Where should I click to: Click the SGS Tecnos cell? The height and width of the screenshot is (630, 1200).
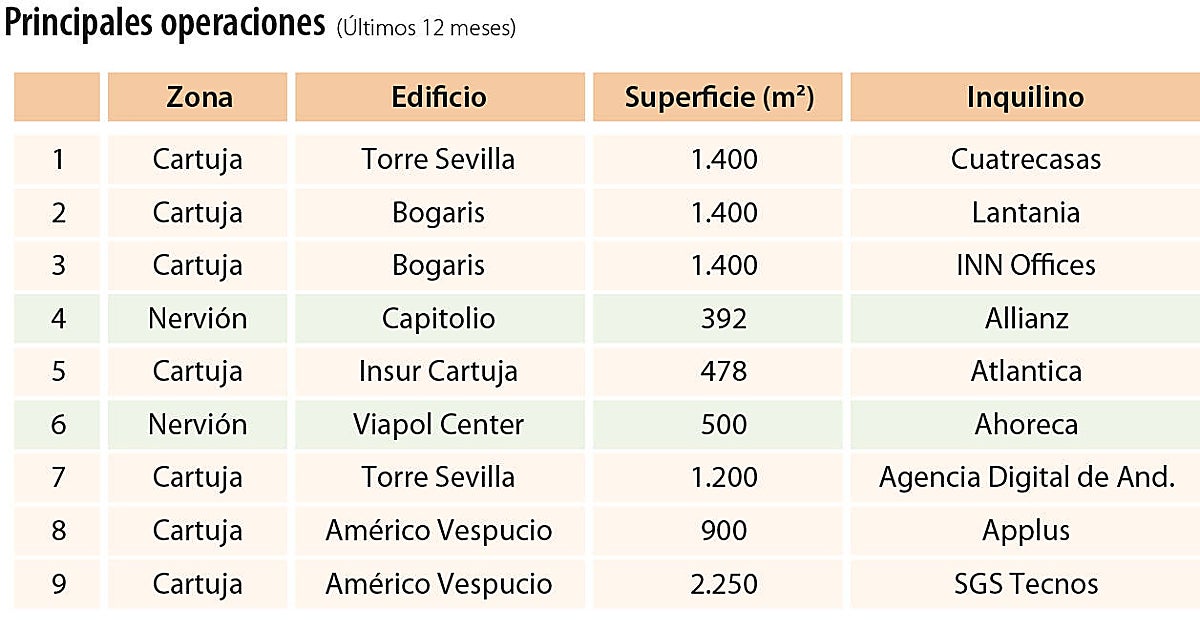pyautogui.click(x=1025, y=583)
